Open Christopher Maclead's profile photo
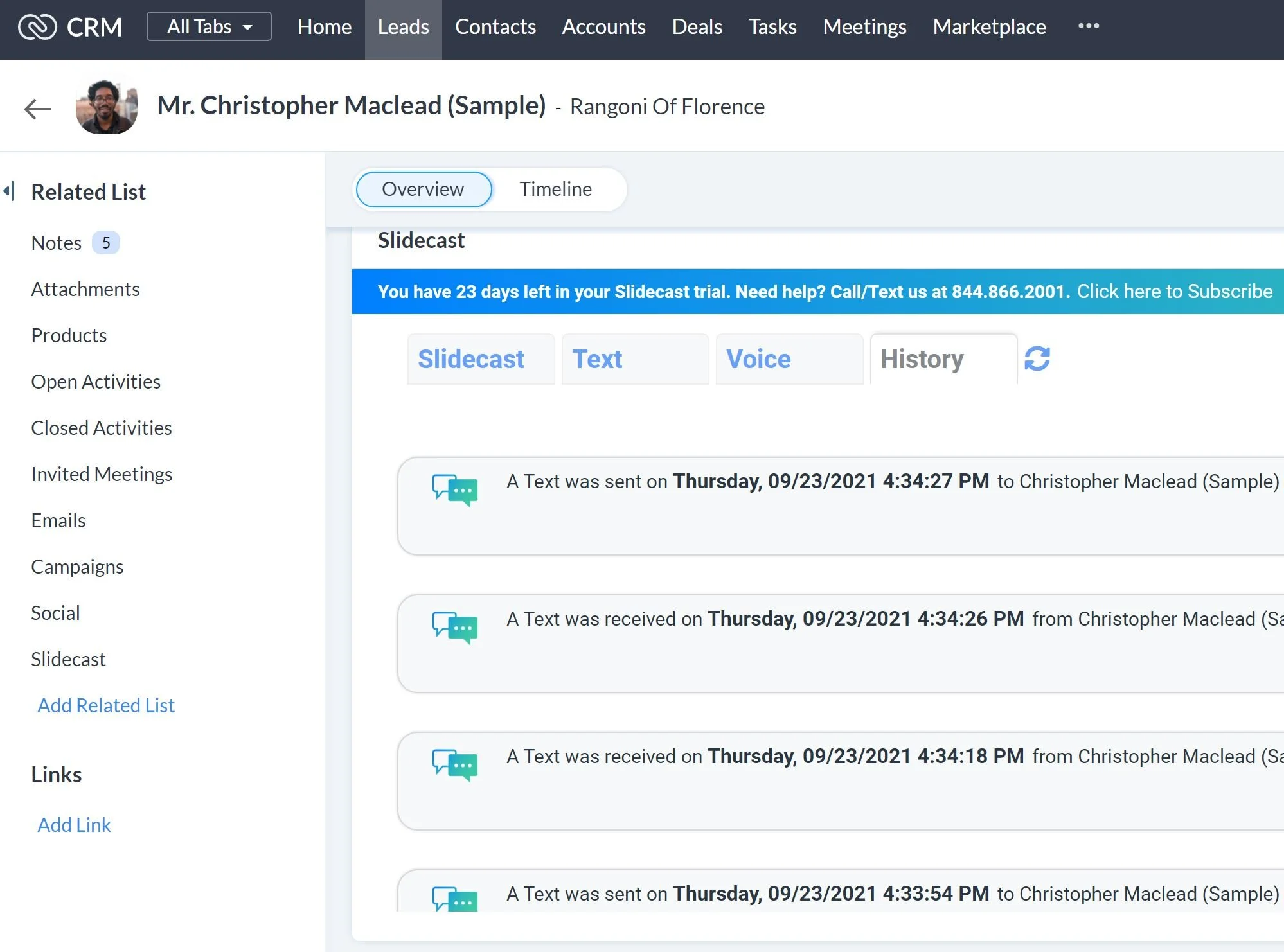The height and width of the screenshot is (952, 1284). coord(107,107)
